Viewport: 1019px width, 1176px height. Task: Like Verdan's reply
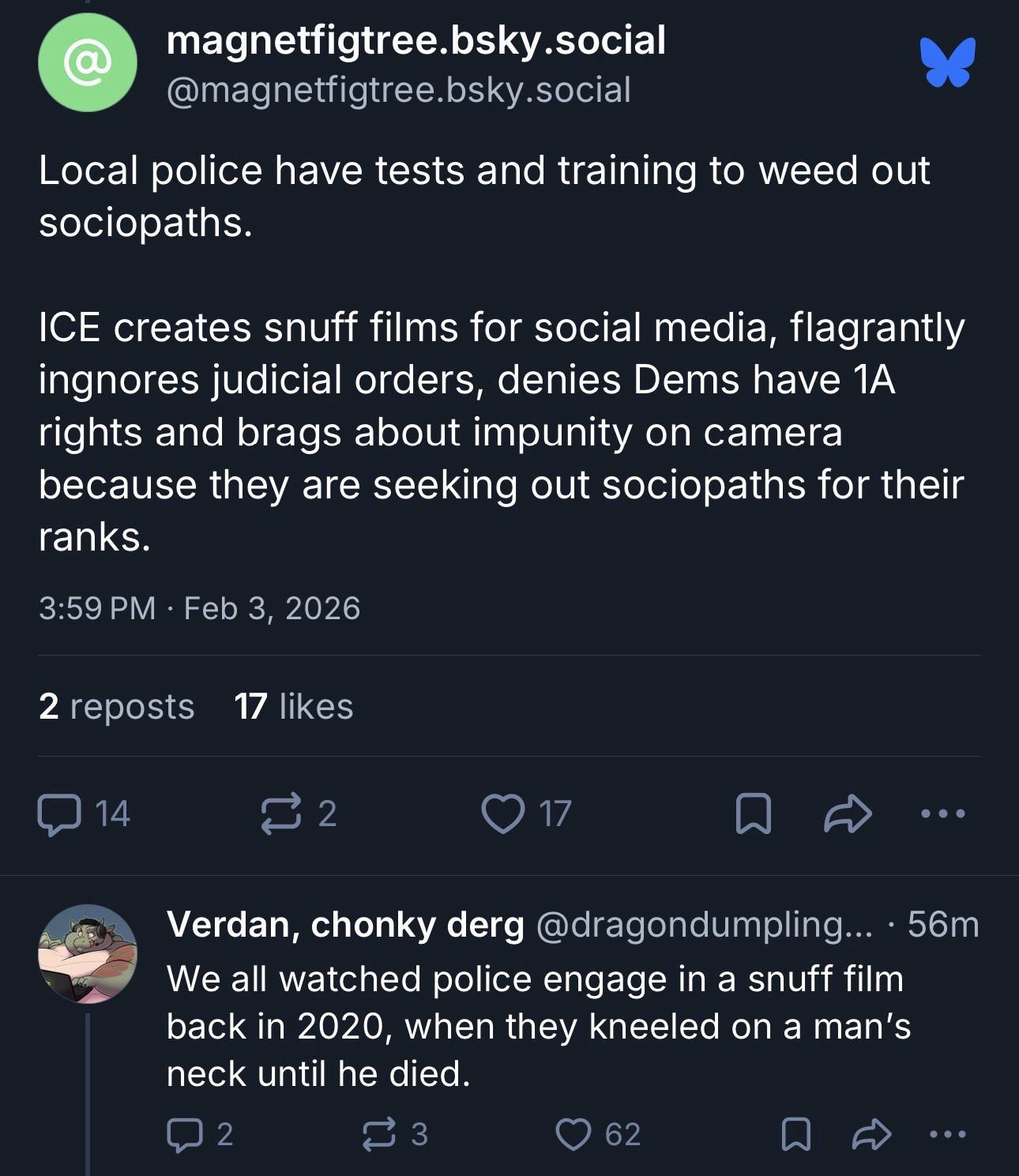(574, 1134)
